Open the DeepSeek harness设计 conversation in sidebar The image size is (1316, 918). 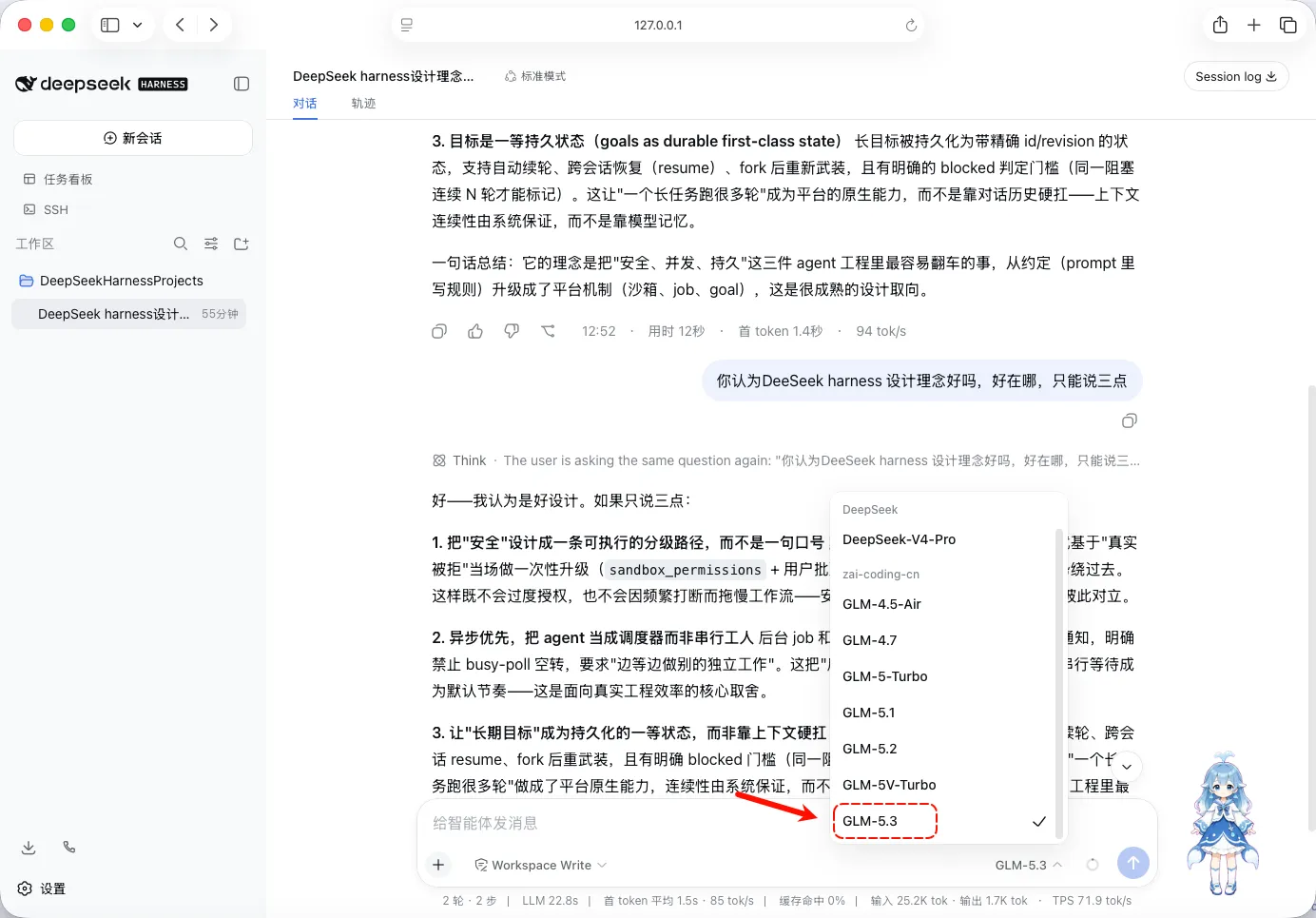point(128,314)
